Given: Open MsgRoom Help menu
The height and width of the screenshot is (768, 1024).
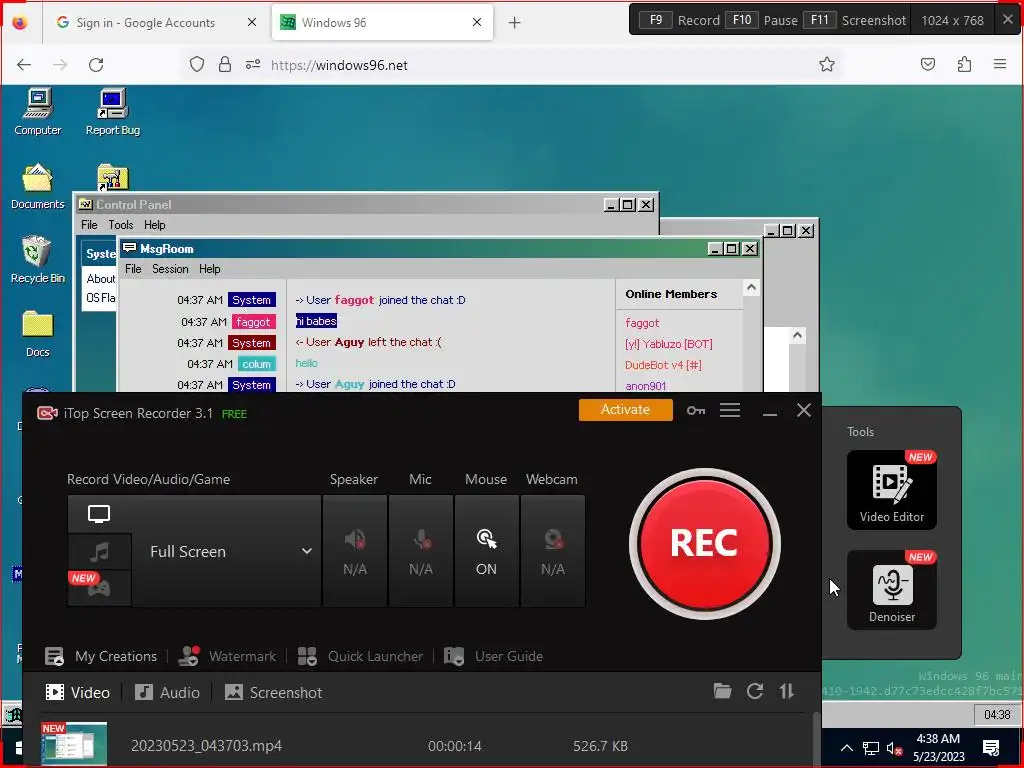Looking at the screenshot, I should tap(210, 269).
